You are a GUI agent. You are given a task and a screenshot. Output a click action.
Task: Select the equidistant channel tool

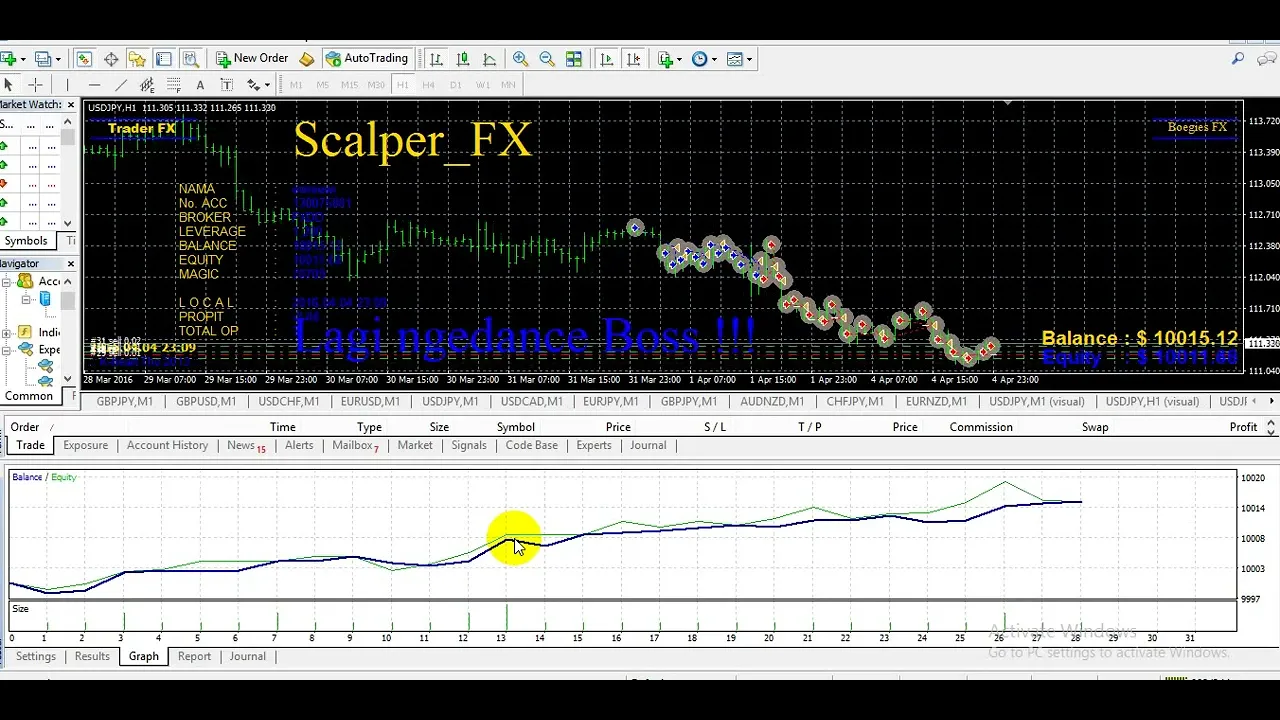point(147,85)
